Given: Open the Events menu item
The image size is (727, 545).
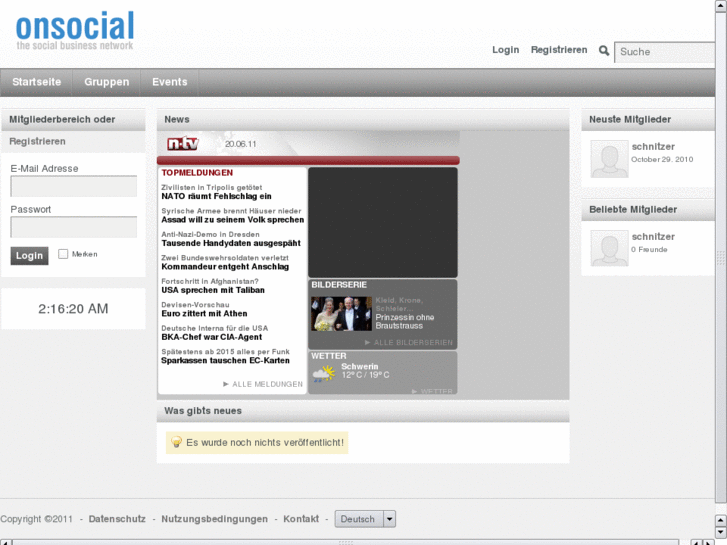Looking at the screenshot, I should pyautogui.click(x=170, y=82).
